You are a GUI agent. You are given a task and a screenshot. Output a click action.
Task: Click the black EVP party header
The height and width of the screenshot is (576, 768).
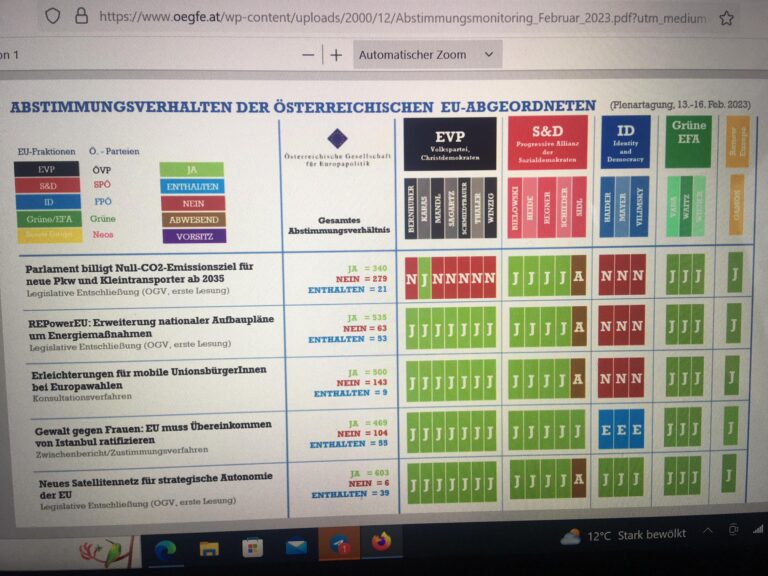(x=449, y=143)
